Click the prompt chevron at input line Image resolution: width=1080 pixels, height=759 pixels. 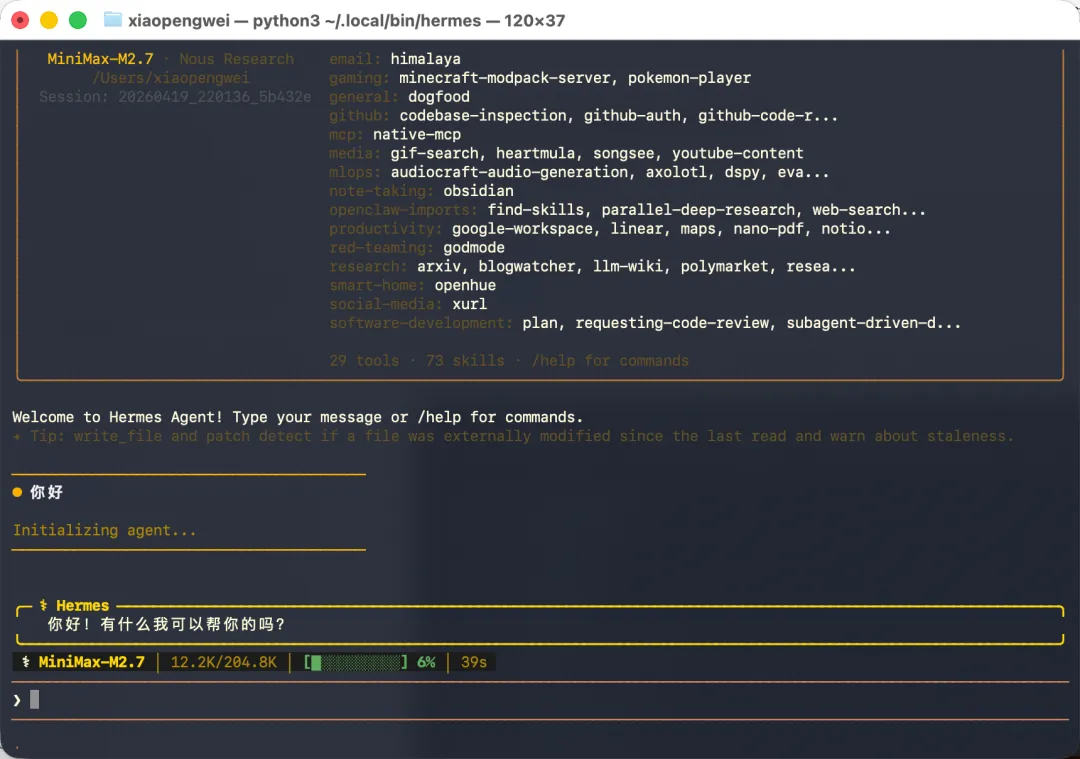pyautogui.click(x=17, y=700)
